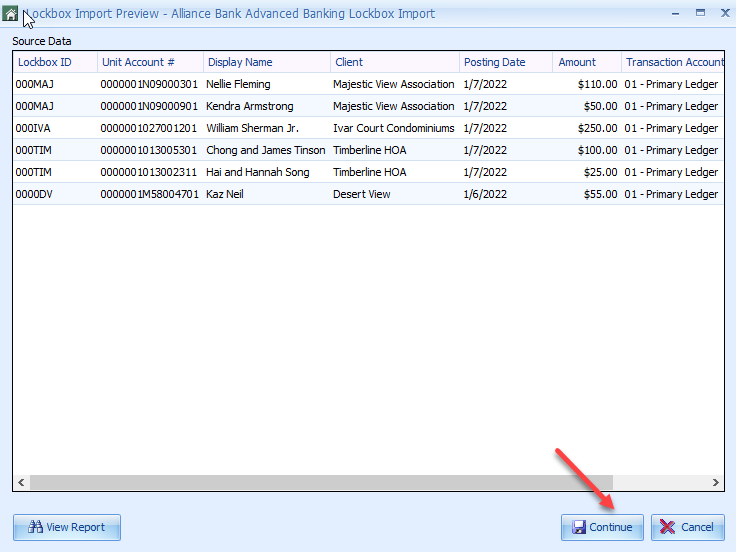Click the Transaction Account column header
The width and height of the screenshot is (736, 552).
coord(672,62)
